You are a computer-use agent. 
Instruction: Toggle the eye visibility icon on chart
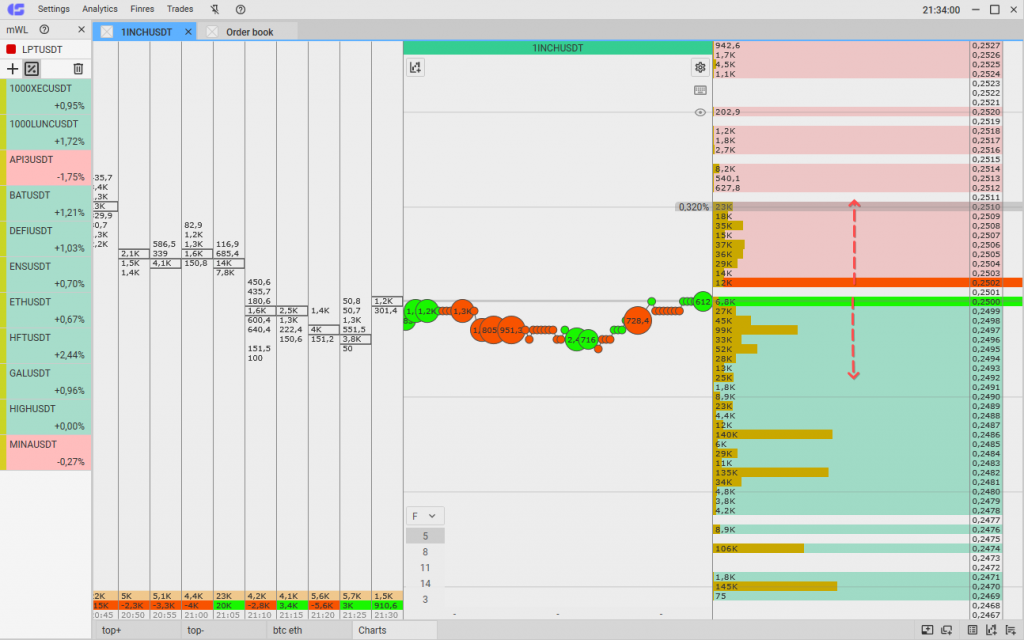click(700, 112)
